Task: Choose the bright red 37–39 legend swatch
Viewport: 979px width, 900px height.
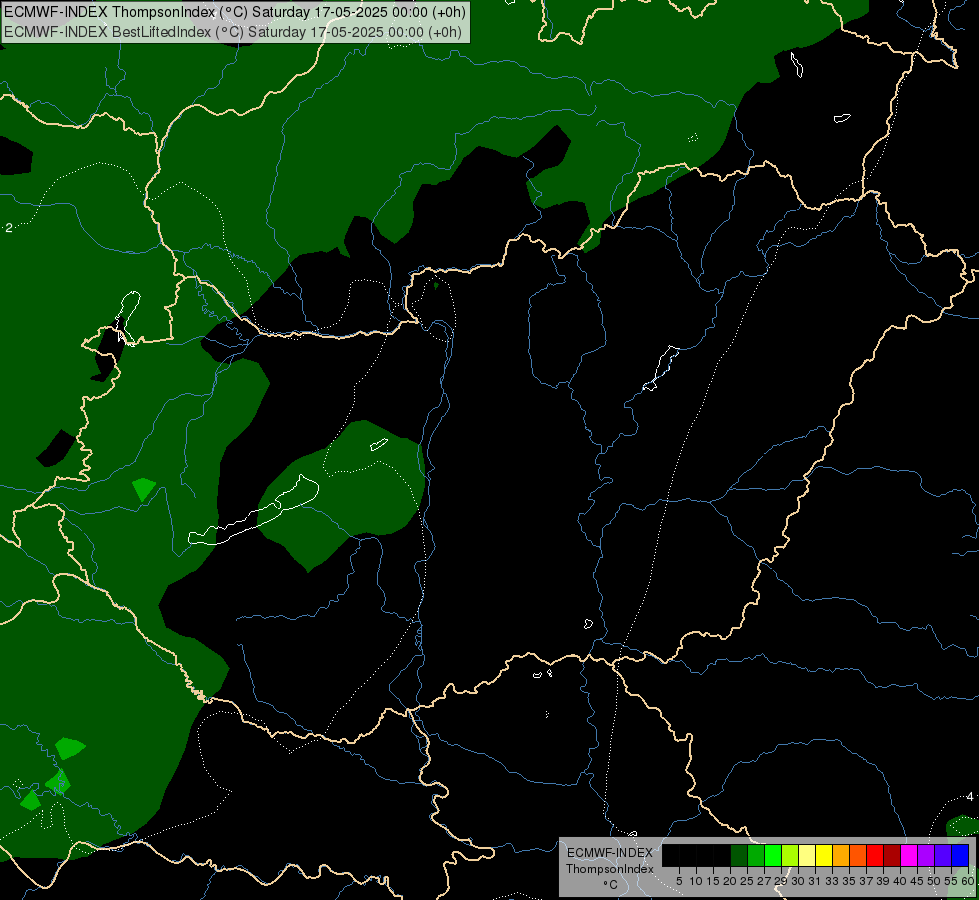Action: coord(875,855)
